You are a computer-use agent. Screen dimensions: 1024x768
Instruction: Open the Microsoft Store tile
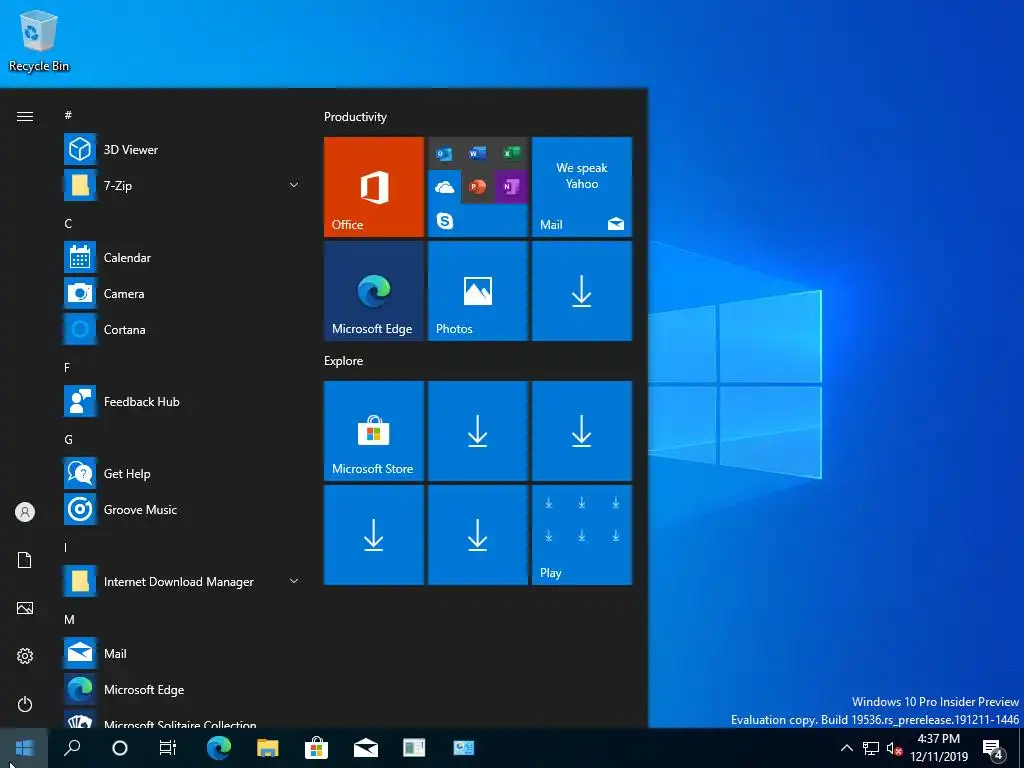click(x=374, y=431)
